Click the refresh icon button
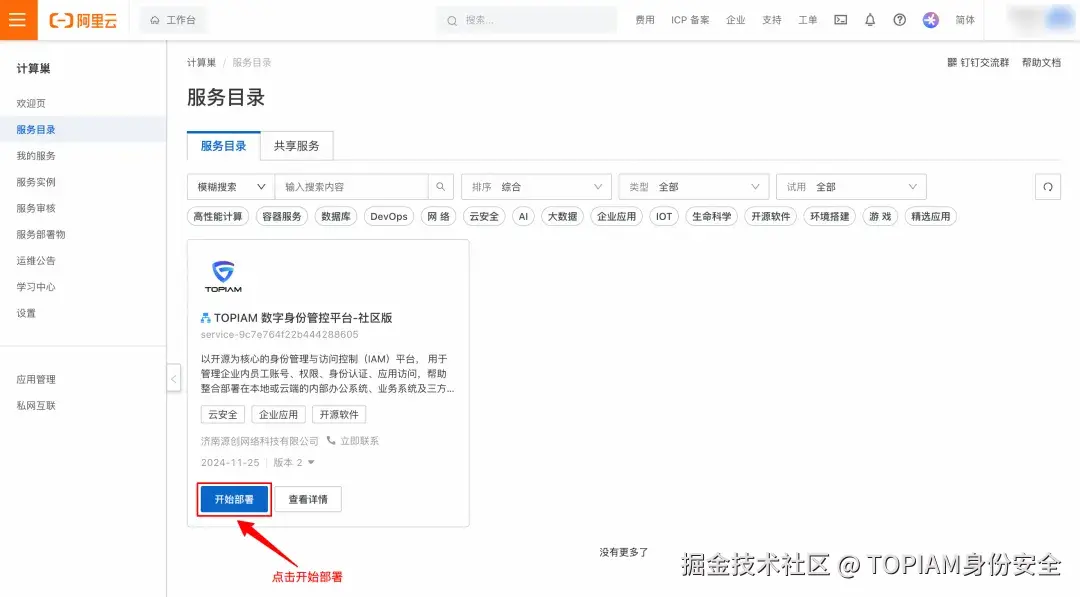 (x=1048, y=187)
